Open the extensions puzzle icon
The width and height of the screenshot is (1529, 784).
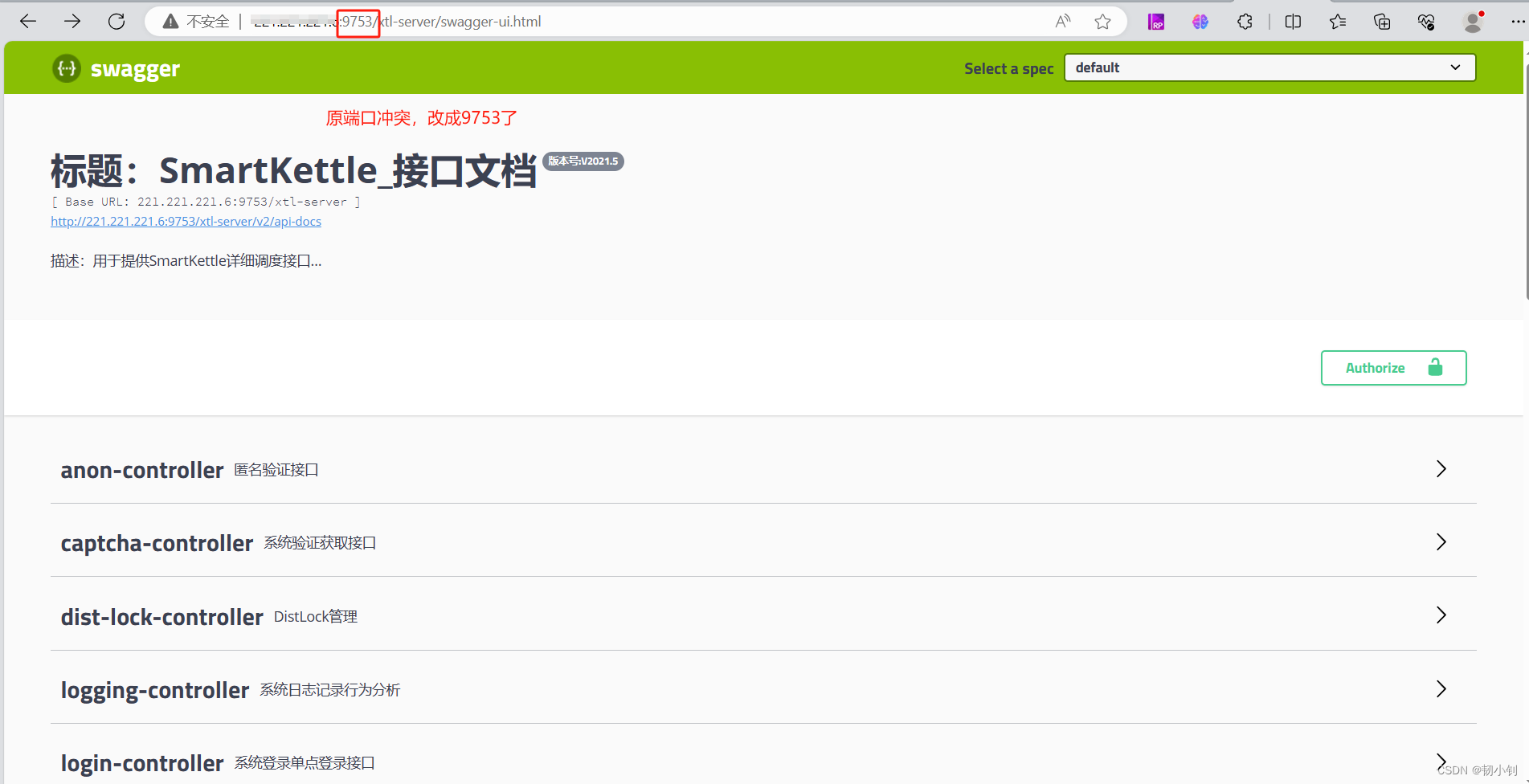point(1245,22)
